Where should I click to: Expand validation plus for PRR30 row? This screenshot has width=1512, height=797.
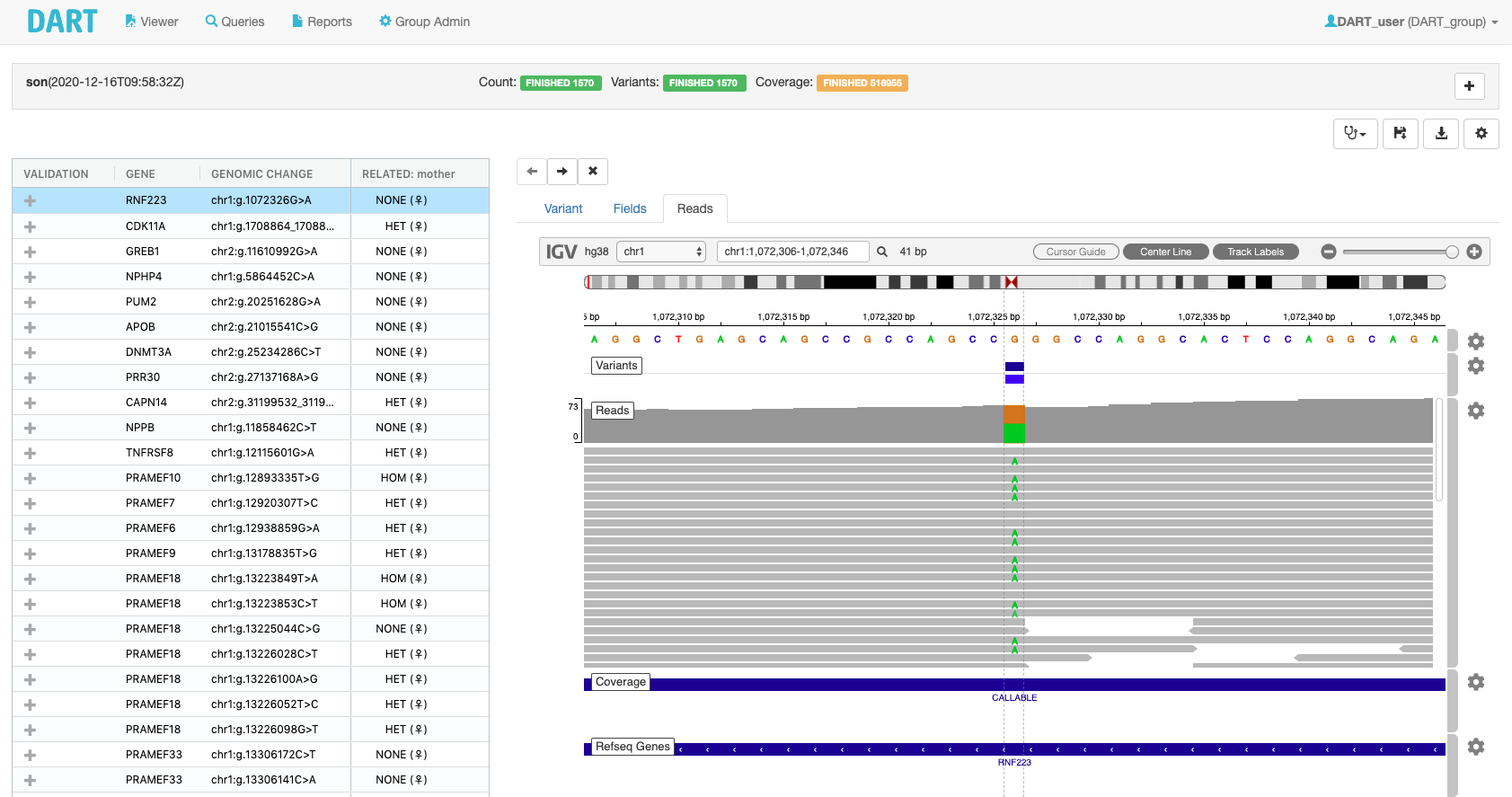point(30,377)
